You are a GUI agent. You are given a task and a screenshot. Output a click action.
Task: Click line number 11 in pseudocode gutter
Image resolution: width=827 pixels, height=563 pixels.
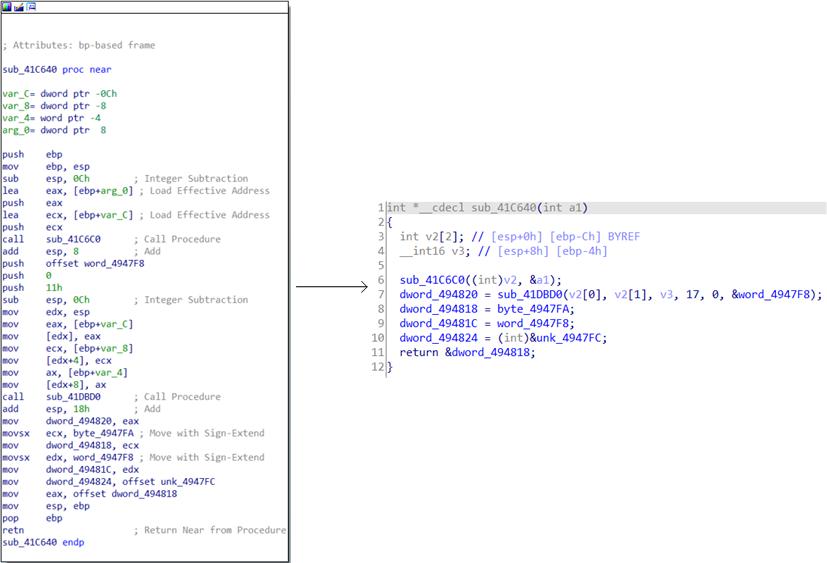click(378, 352)
